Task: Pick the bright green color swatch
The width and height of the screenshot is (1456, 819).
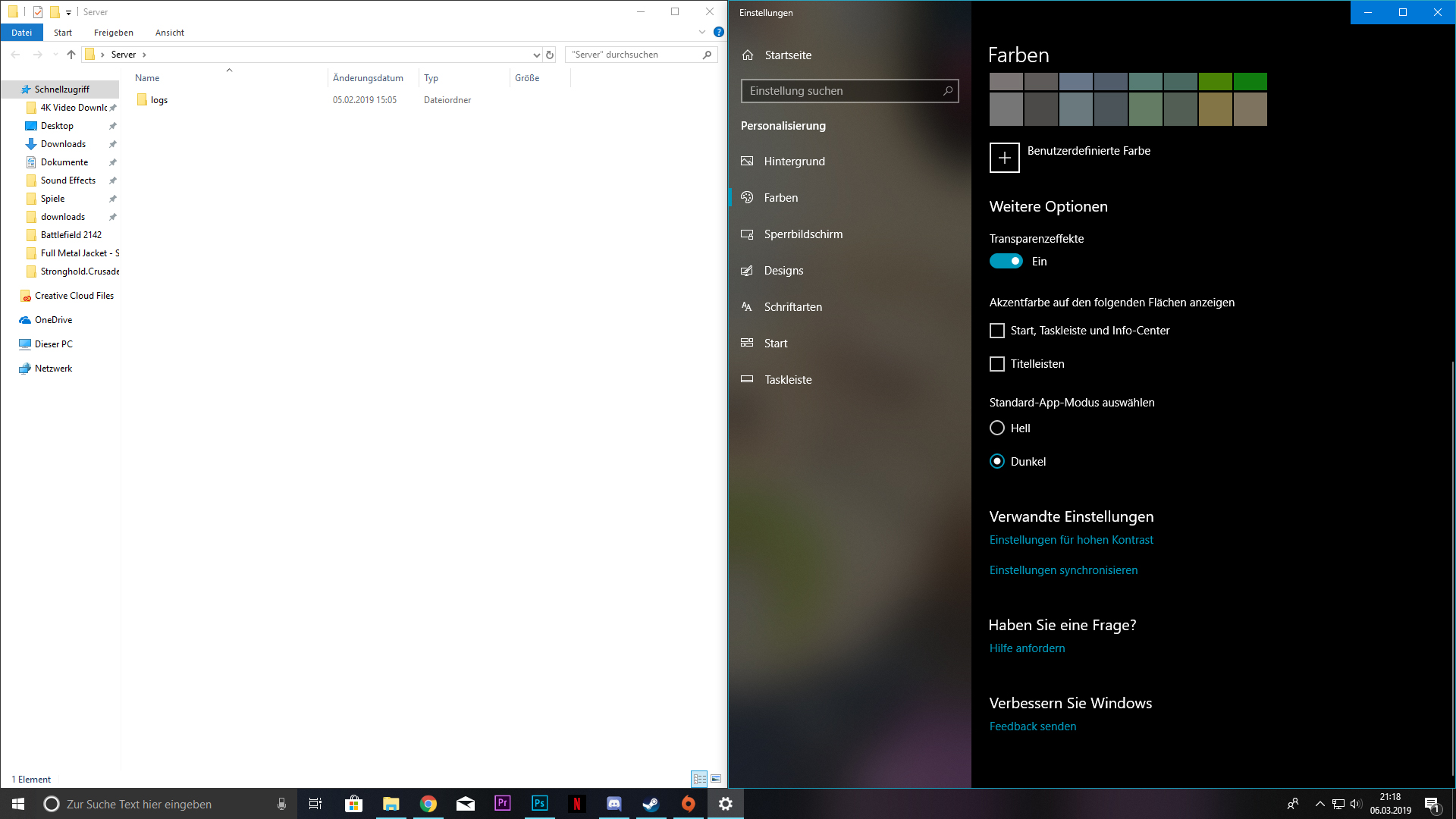Action: (x=1250, y=81)
